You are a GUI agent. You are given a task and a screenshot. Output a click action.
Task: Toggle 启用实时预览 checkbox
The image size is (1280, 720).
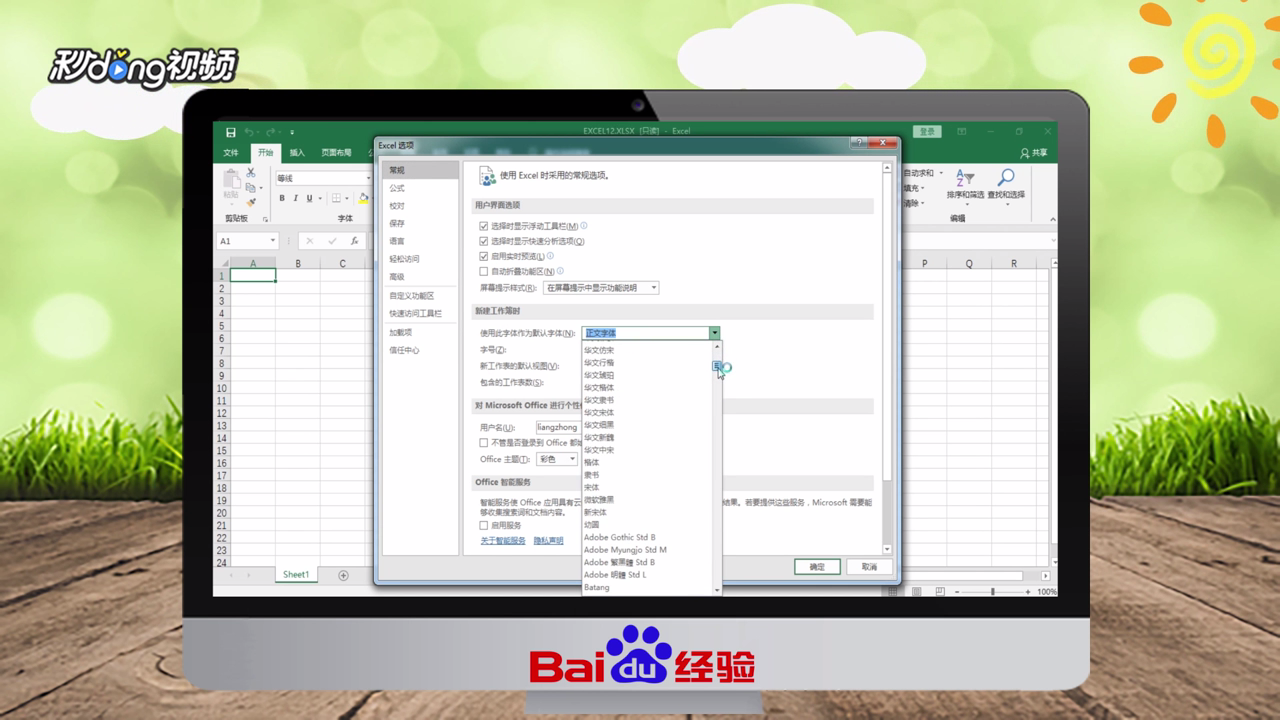click(484, 257)
